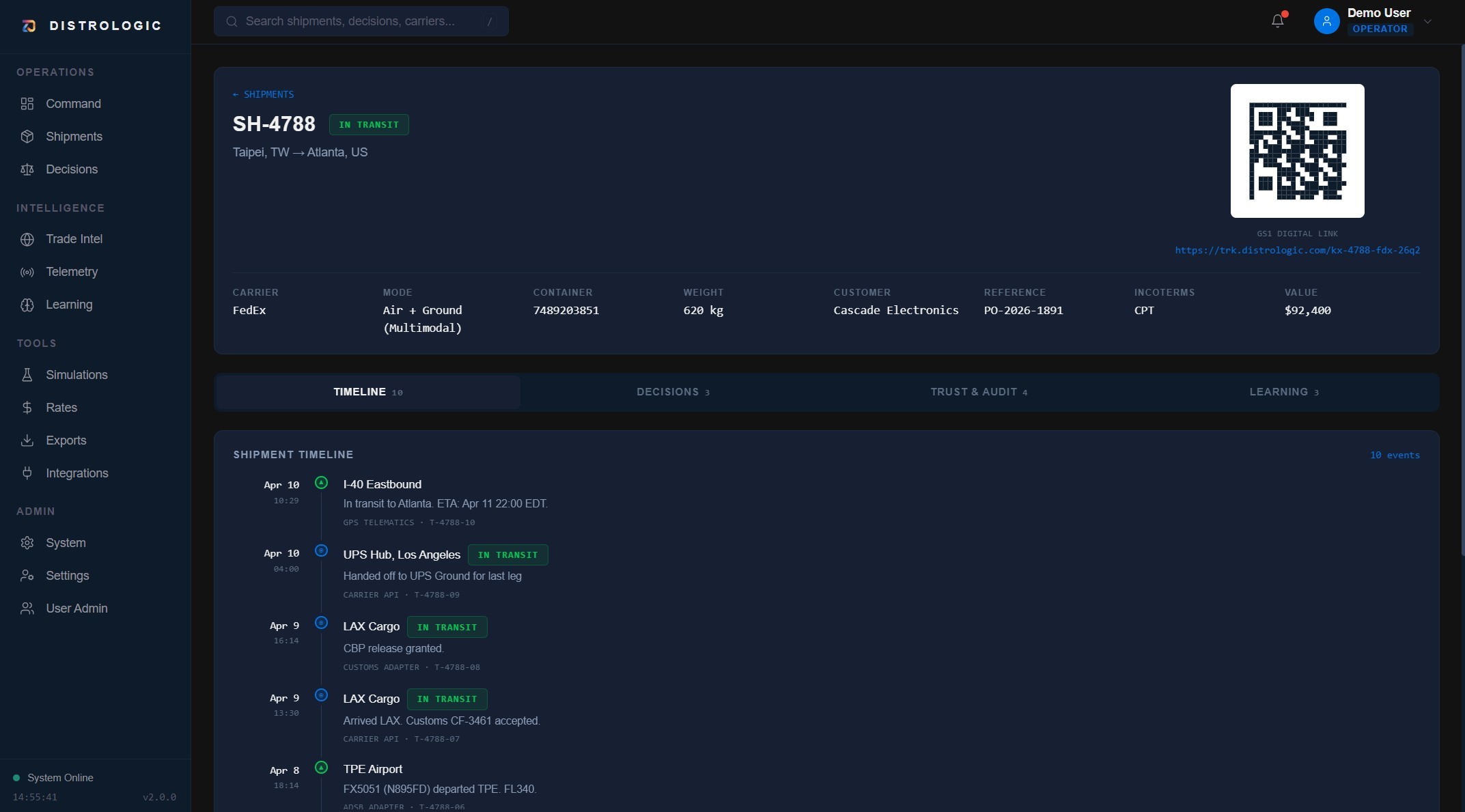Open Simulations from sidebar
This screenshot has width=1465, height=812.
(x=76, y=375)
